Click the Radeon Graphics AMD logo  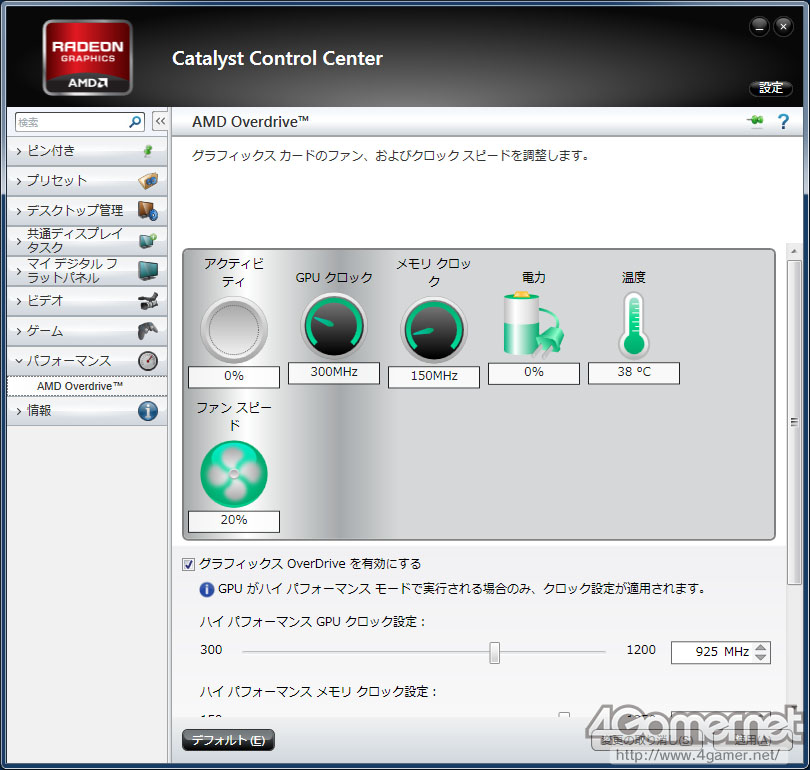pyautogui.click(x=87, y=58)
